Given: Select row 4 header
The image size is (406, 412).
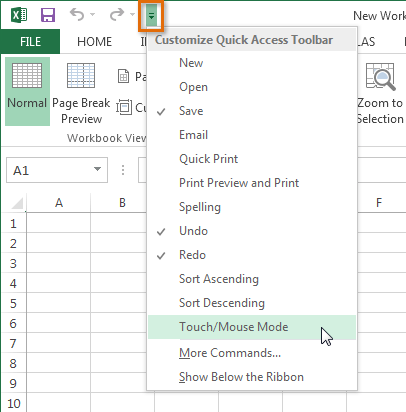Looking at the screenshot, I should click(x=13, y=283).
